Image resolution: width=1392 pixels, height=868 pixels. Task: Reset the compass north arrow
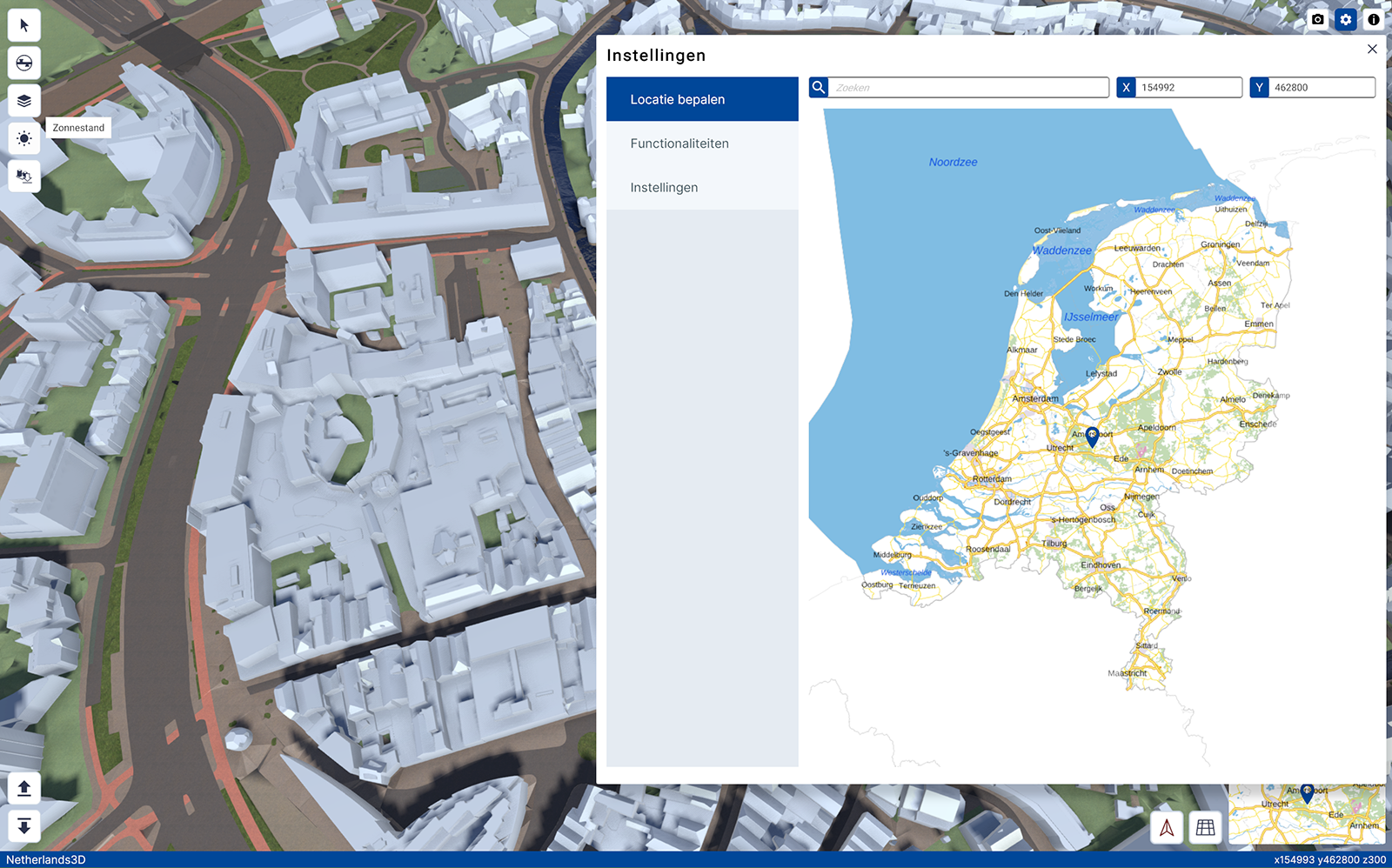(x=1167, y=827)
